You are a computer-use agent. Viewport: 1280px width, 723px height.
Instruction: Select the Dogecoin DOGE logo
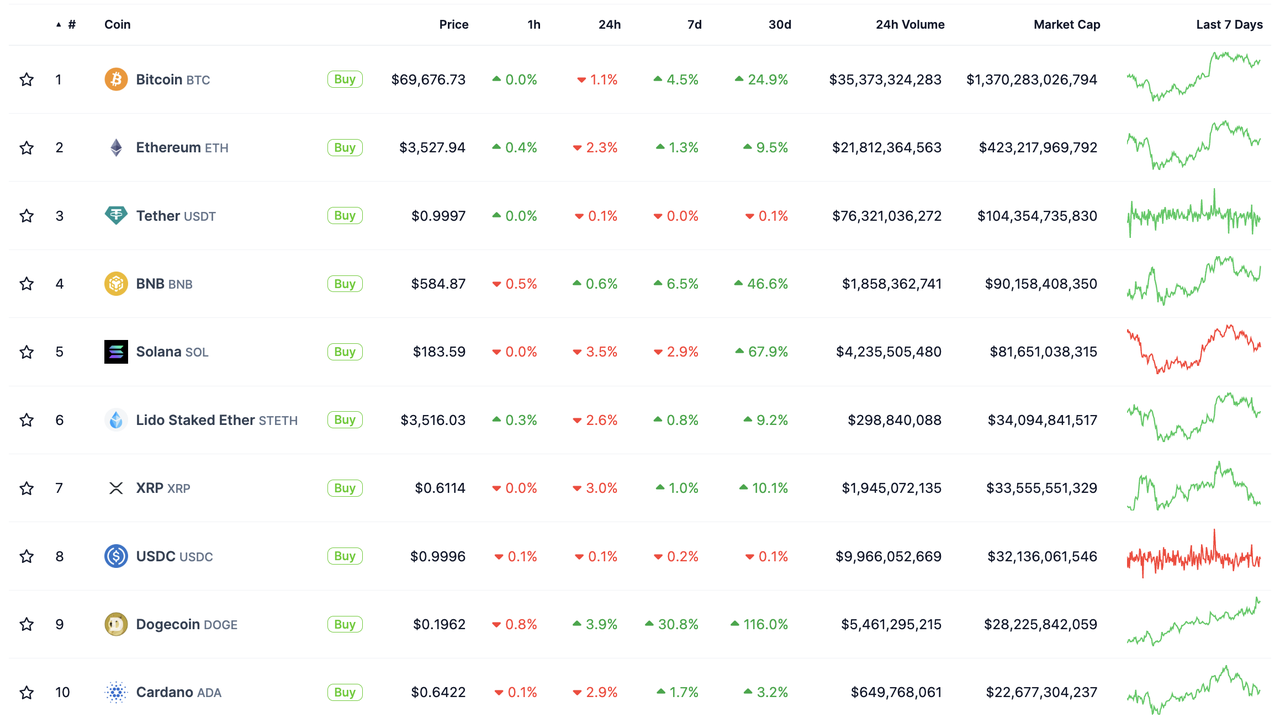pyautogui.click(x=116, y=623)
